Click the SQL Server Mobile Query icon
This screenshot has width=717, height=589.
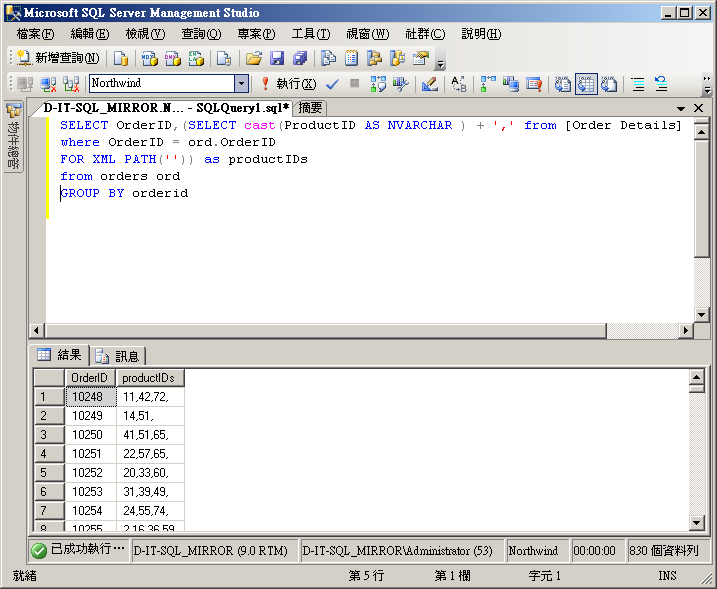[x=224, y=58]
